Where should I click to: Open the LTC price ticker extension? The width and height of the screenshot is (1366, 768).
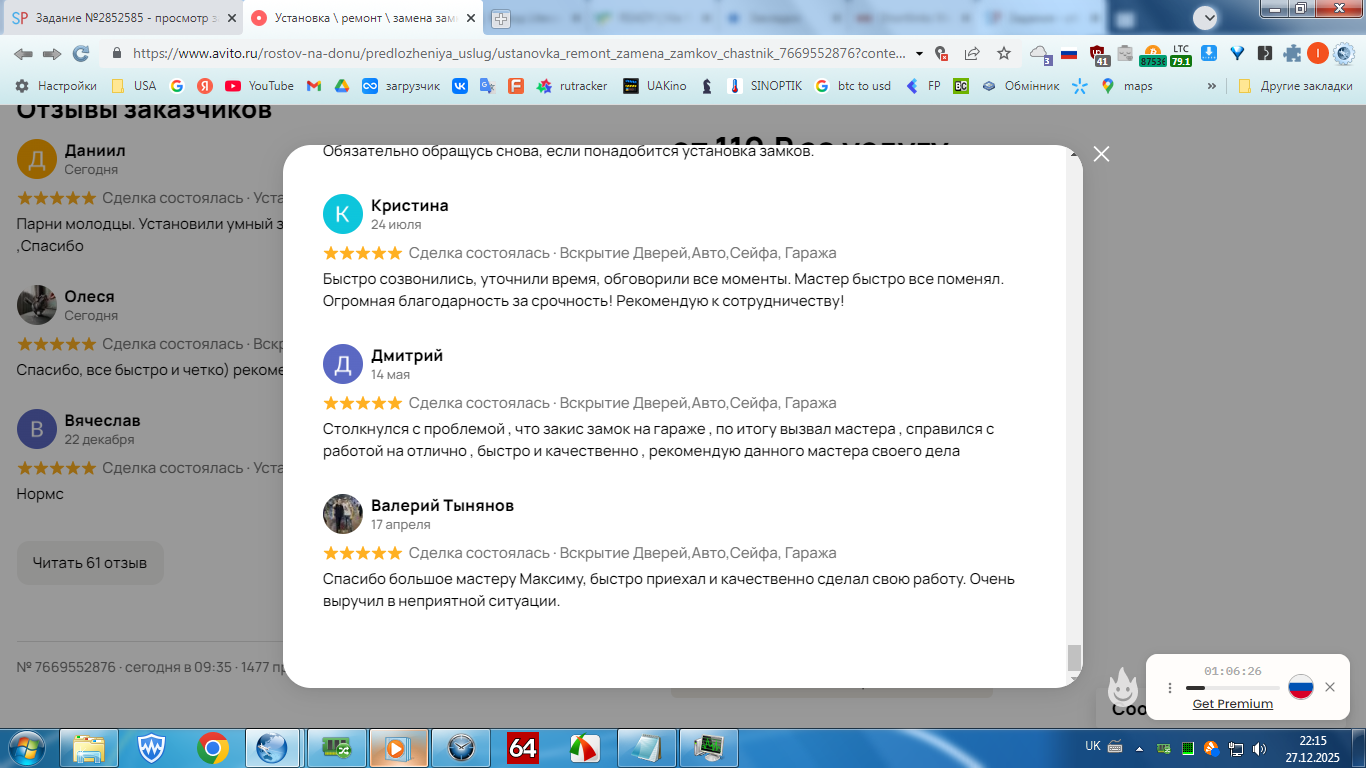(1181, 54)
